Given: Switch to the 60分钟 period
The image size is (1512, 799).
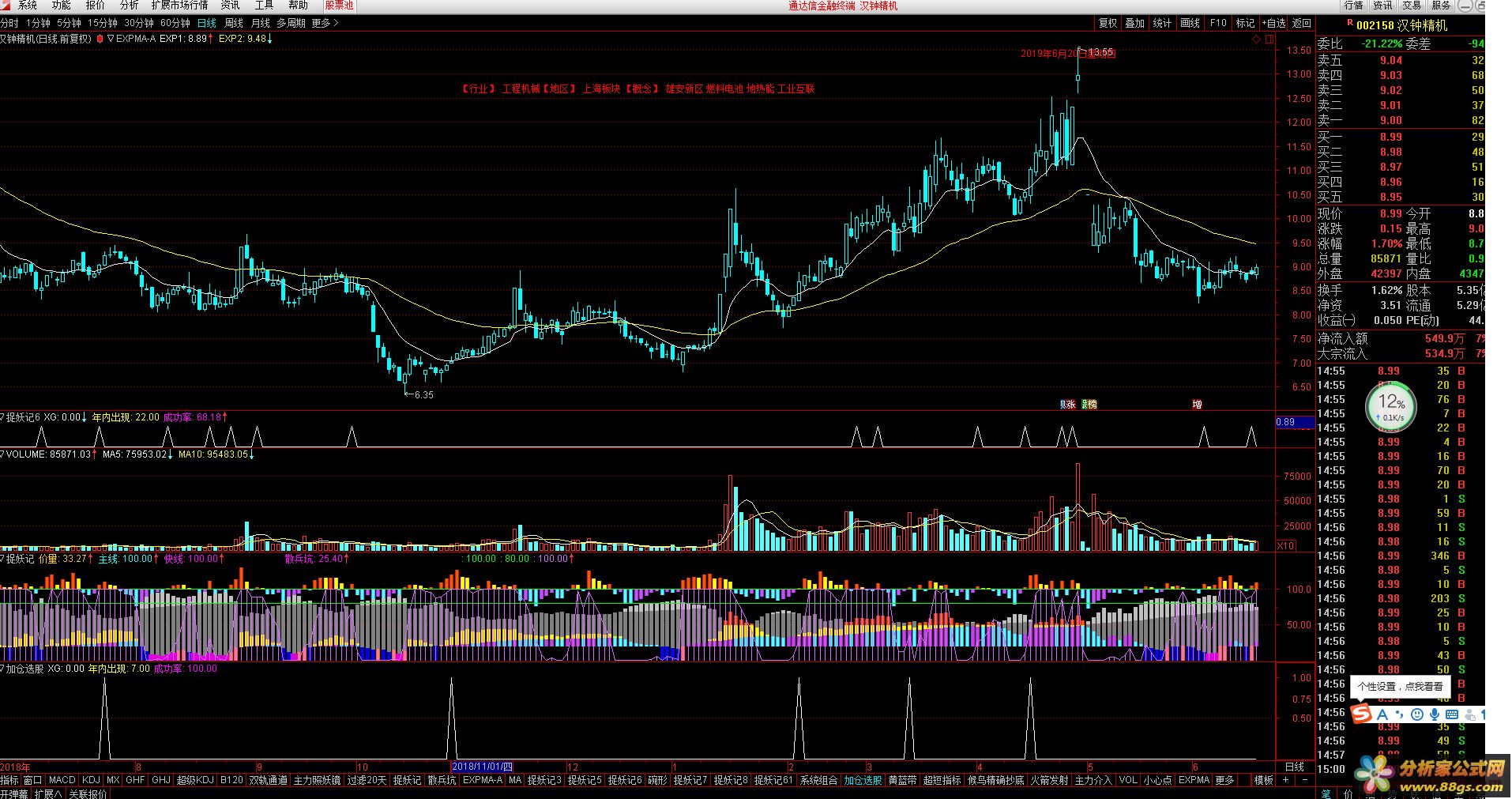Looking at the screenshot, I should (x=175, y=23).
